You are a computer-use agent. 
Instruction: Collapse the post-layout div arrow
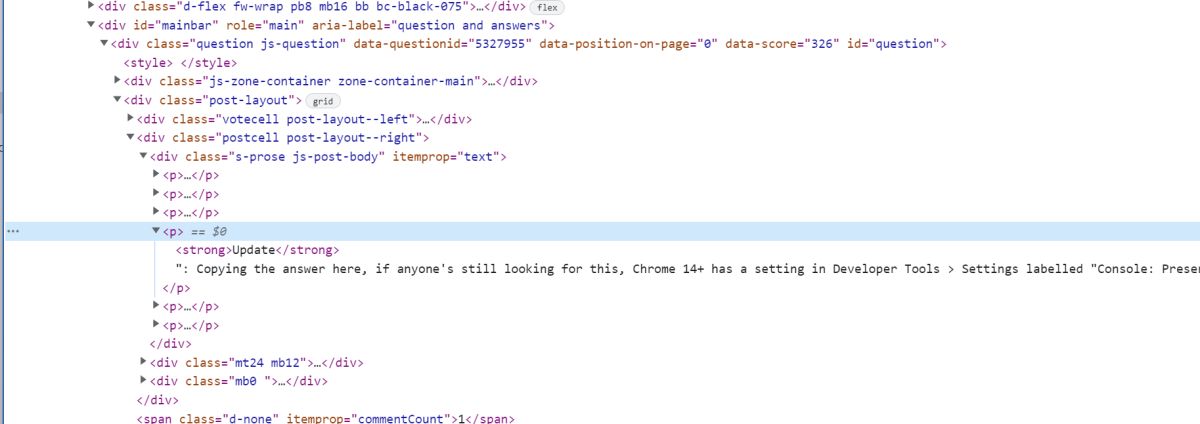coord(117,100)
